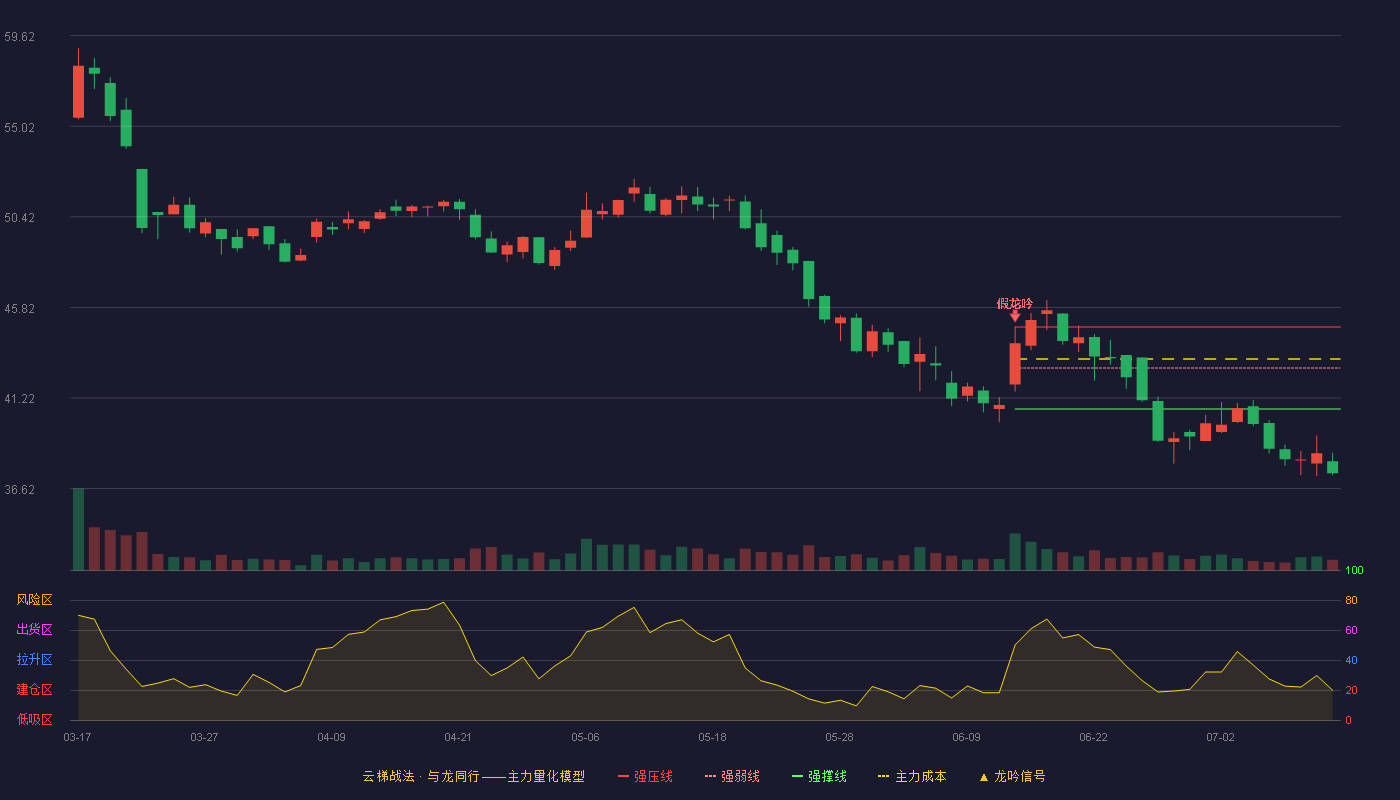
Task: Select the pink dotted 强弱线 line on chart
Action: click(1180, 368)
